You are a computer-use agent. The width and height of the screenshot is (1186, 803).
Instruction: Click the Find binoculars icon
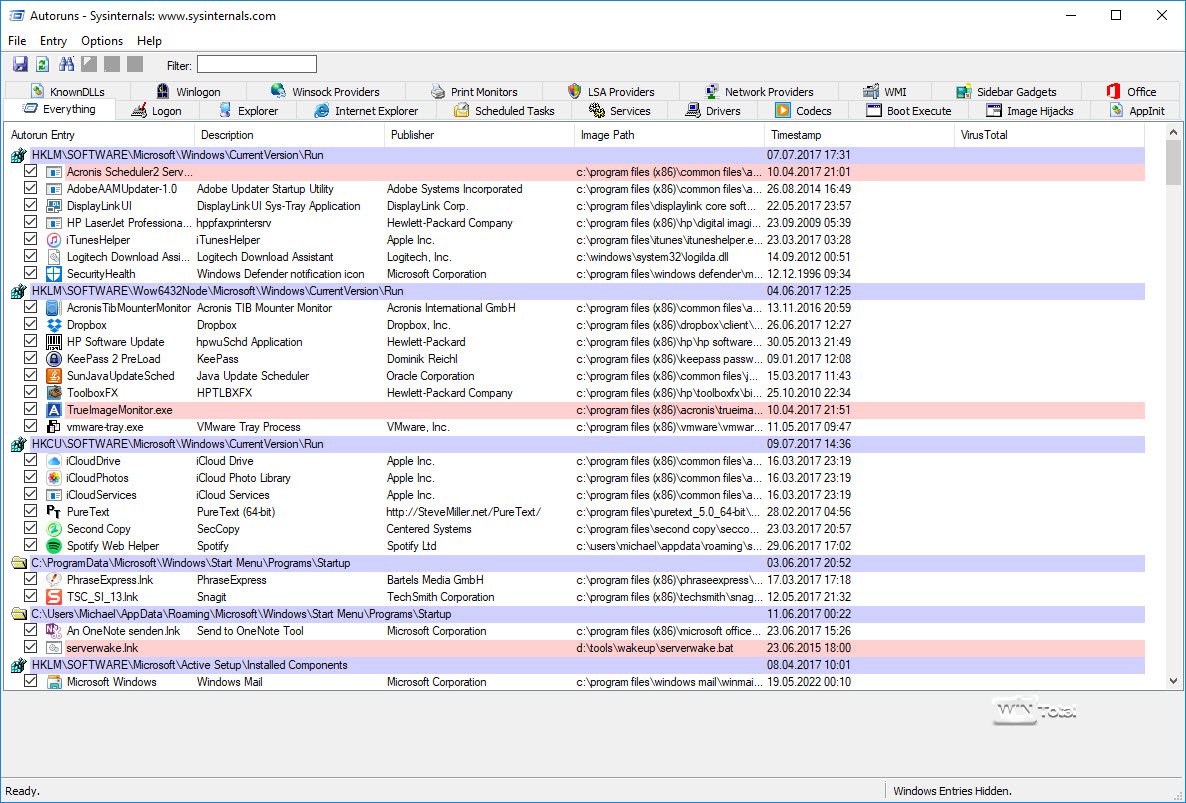coord(67,65)
